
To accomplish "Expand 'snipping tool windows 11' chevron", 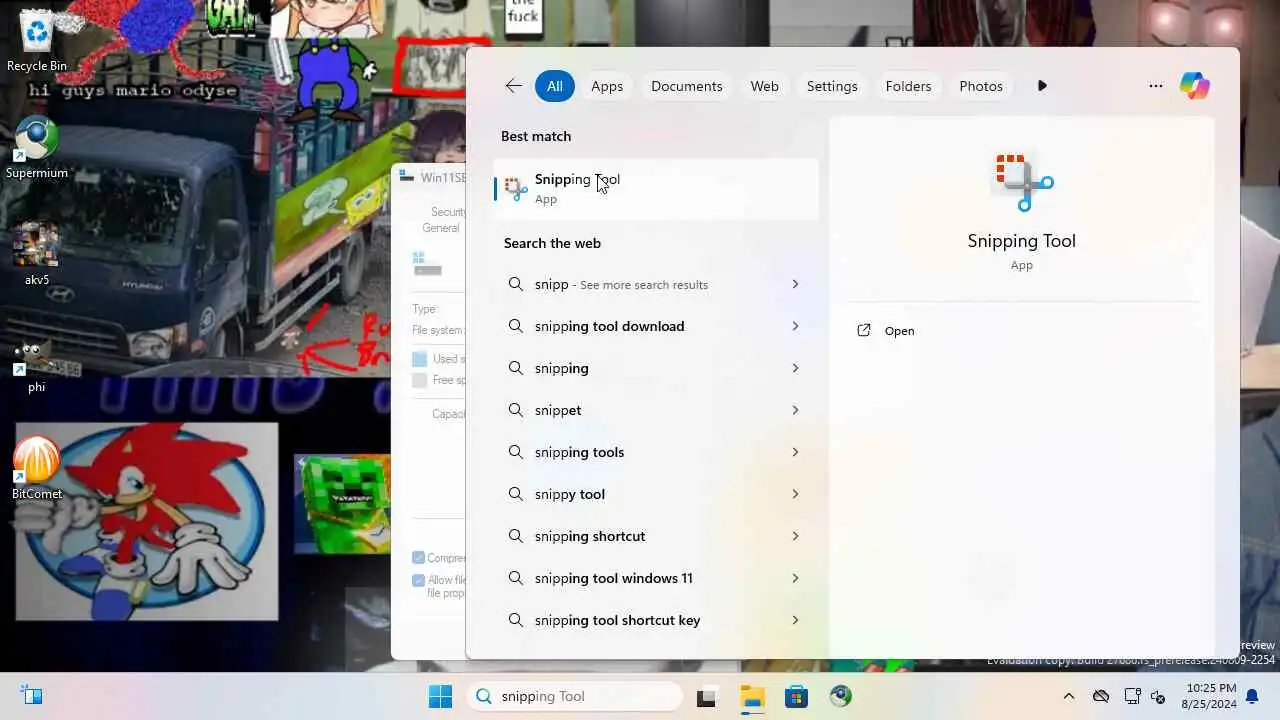I will 795,578.
